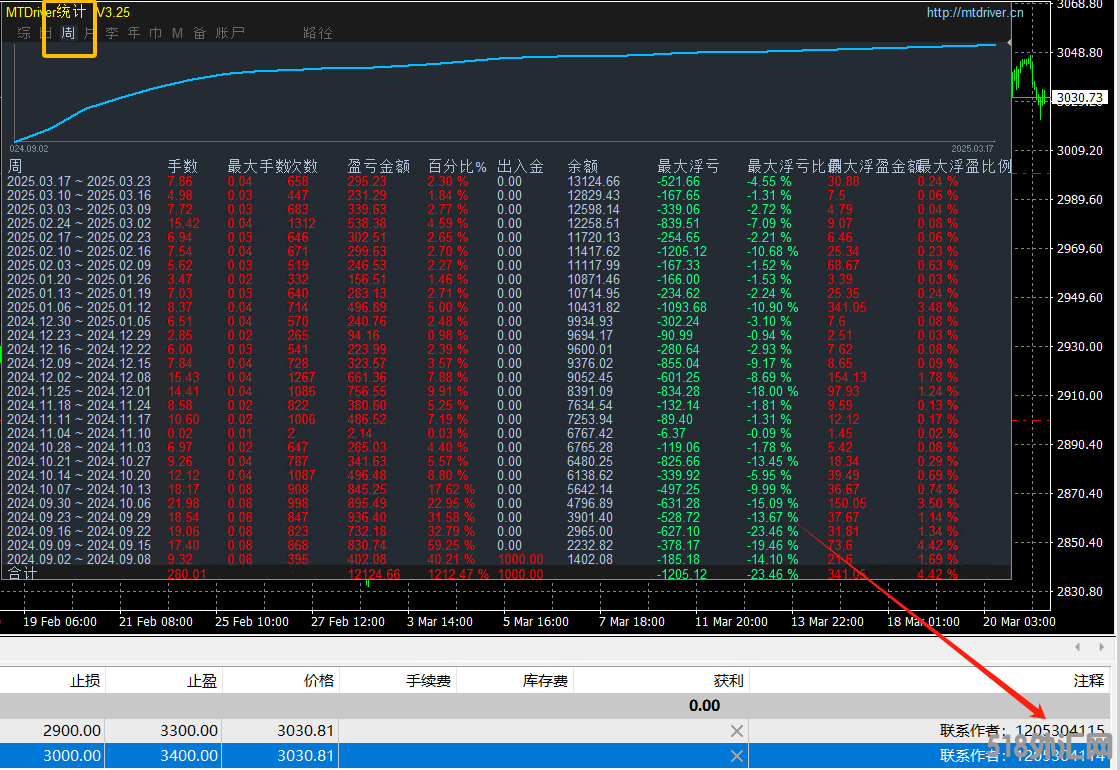Click the 19 Feb 06:00 time axis label
Screen dimensions: 1120x770
coord(60,622)
